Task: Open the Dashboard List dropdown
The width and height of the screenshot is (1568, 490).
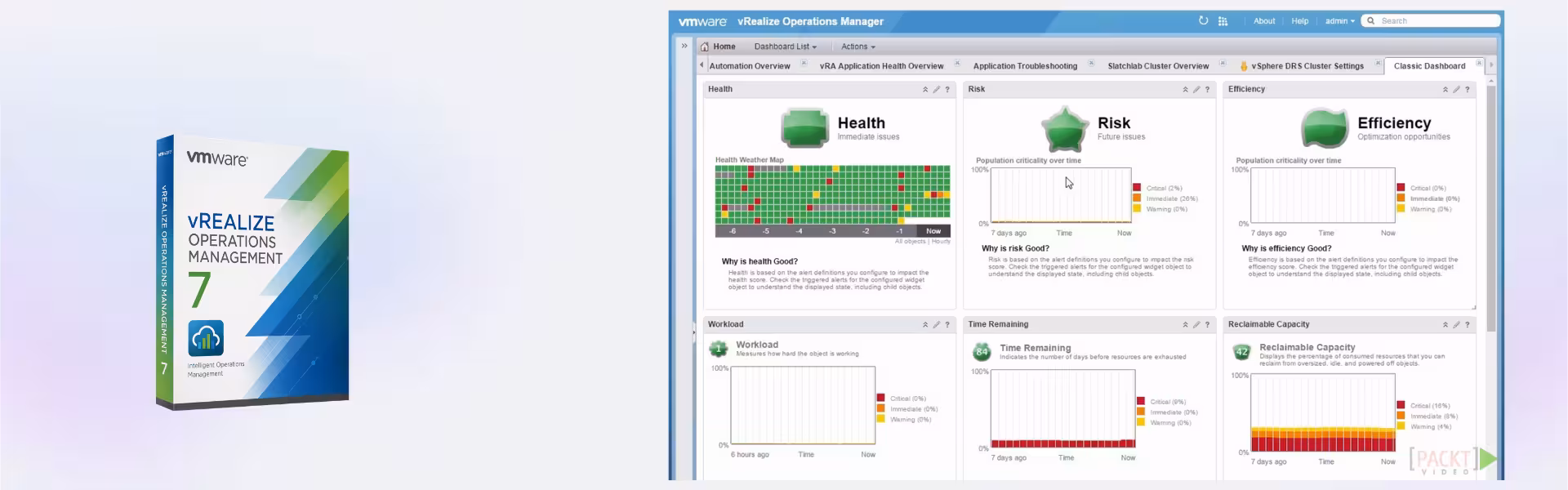Action: coord(785,47)
